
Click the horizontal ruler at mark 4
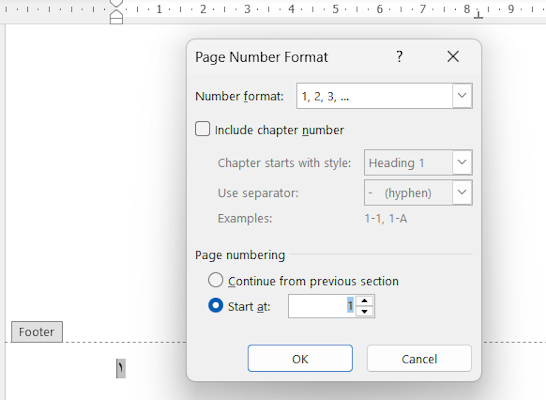point(291,9)
